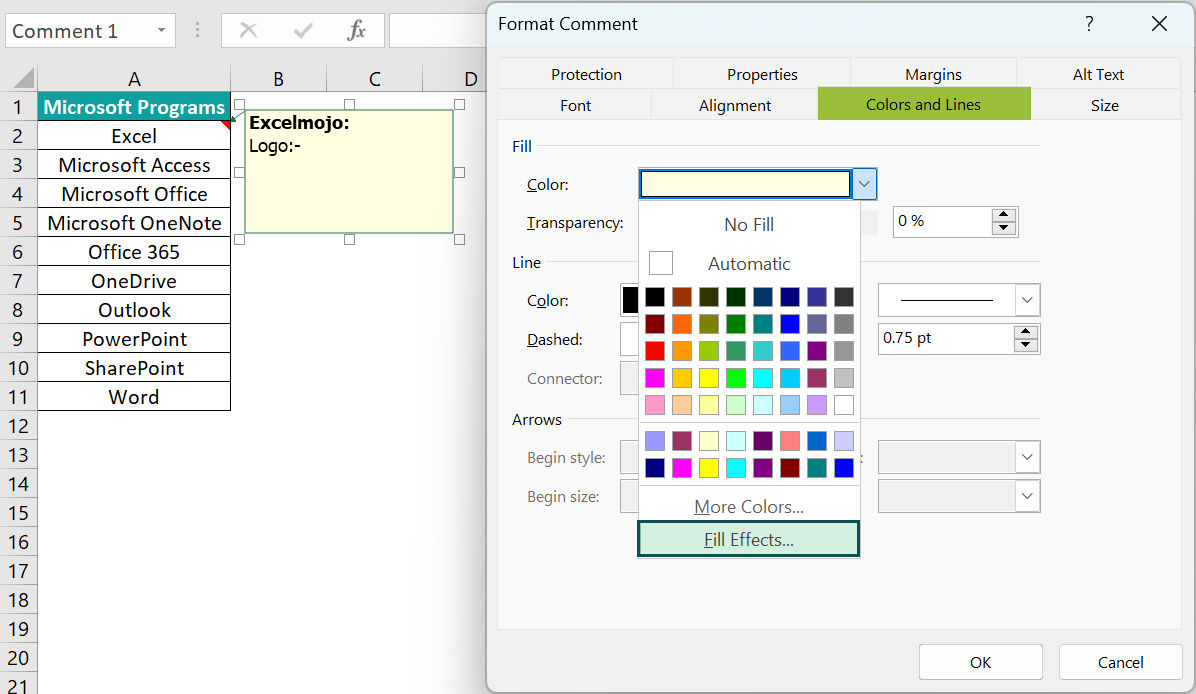Screen dimensions: 1196x694
Task: Select the Office 365 cell
Action: coord(134,252)
